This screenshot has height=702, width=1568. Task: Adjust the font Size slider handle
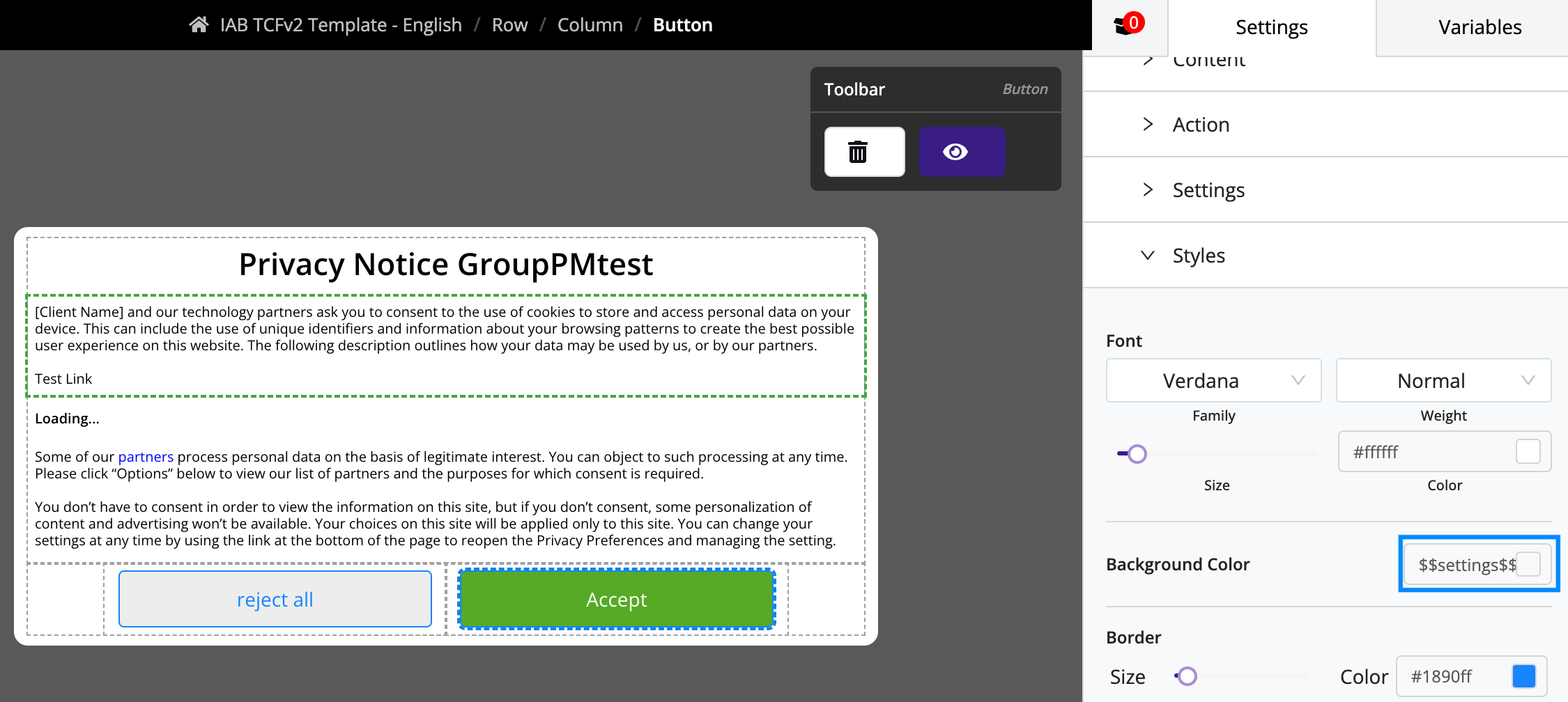pyautogui.click(x=1137, y=454)
